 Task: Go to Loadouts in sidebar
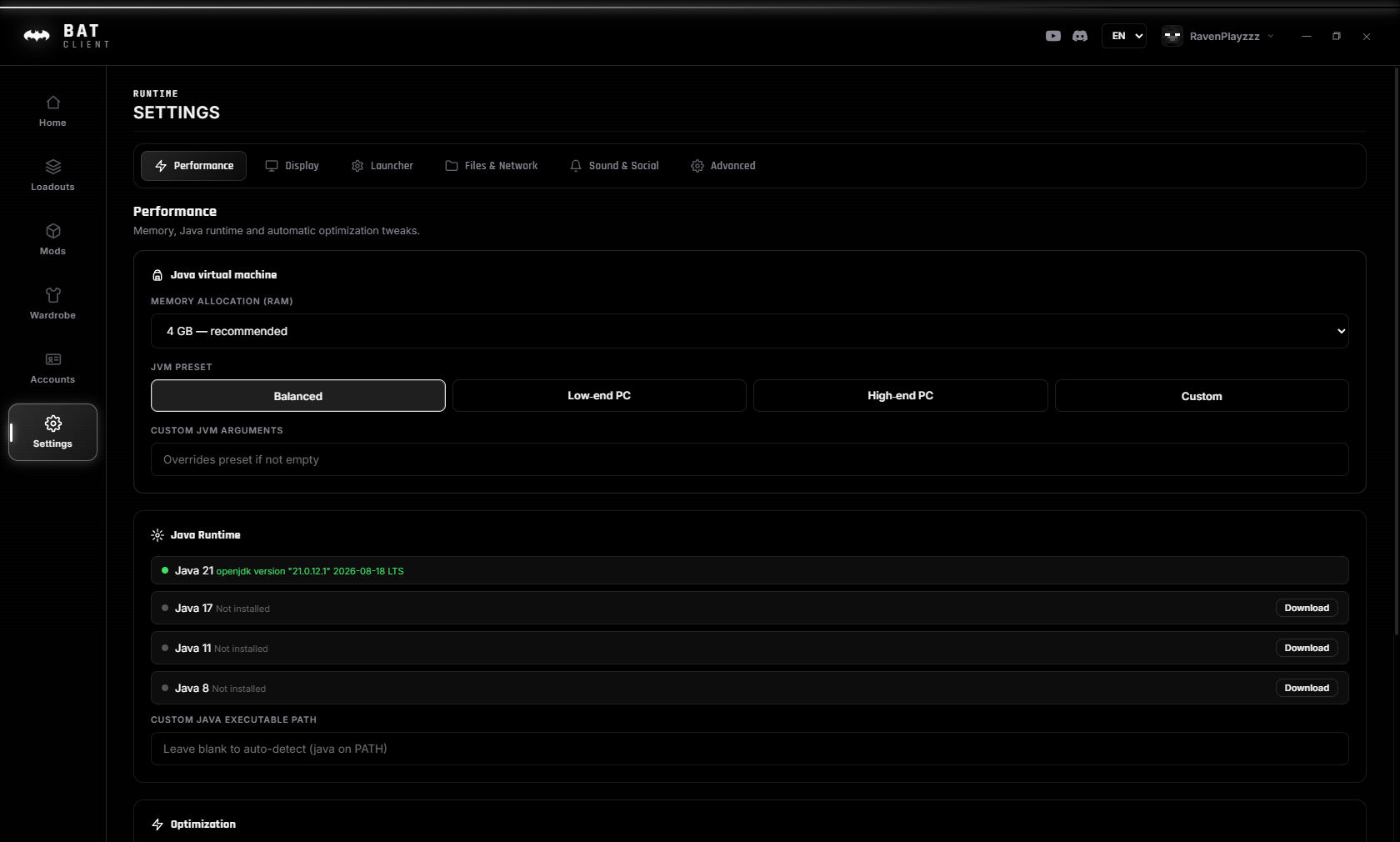(x=52, y=176)
